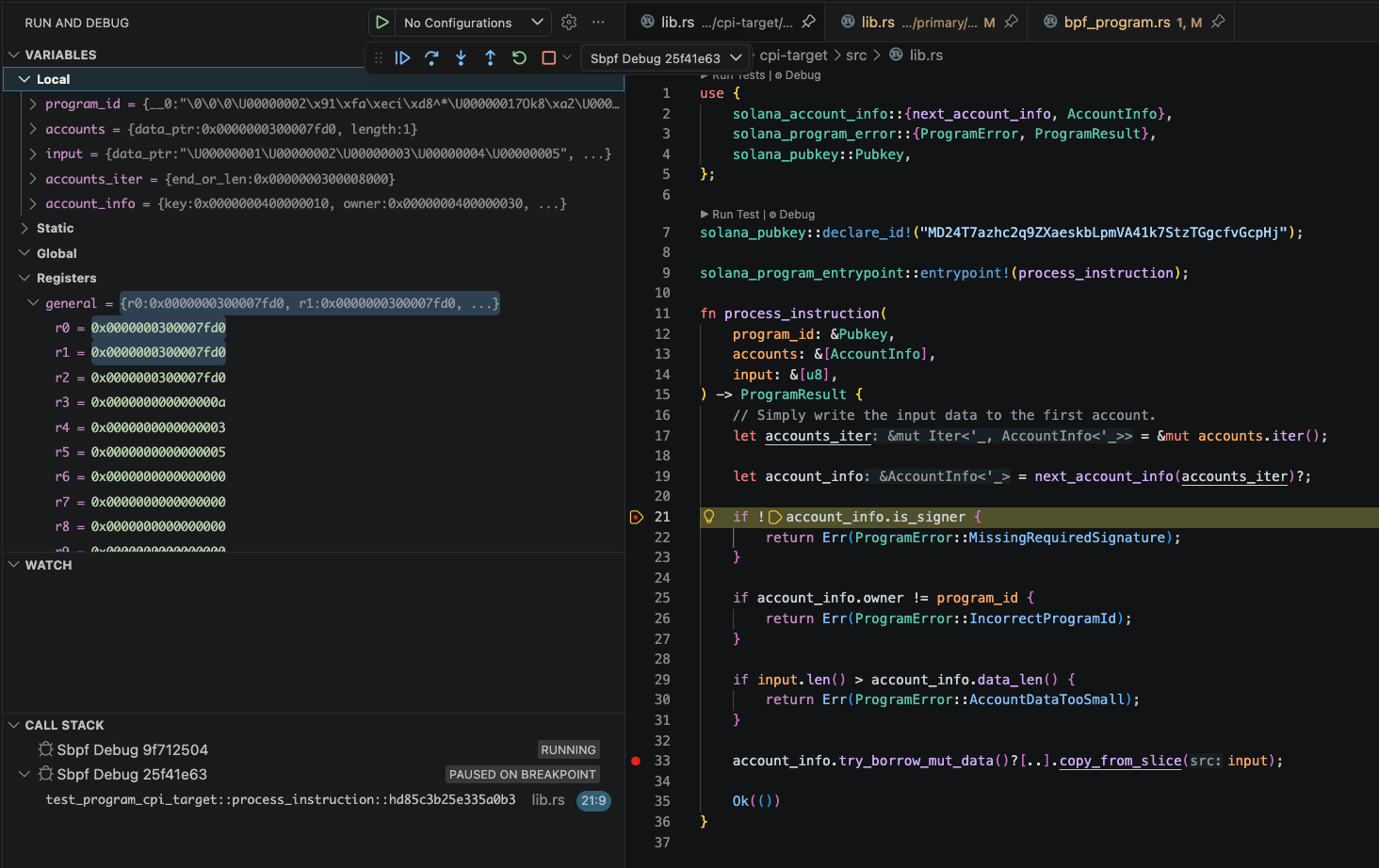Stop debugging with the red square
The height and width of the screenshot is (868, 1379).
[x=548, y=57]
